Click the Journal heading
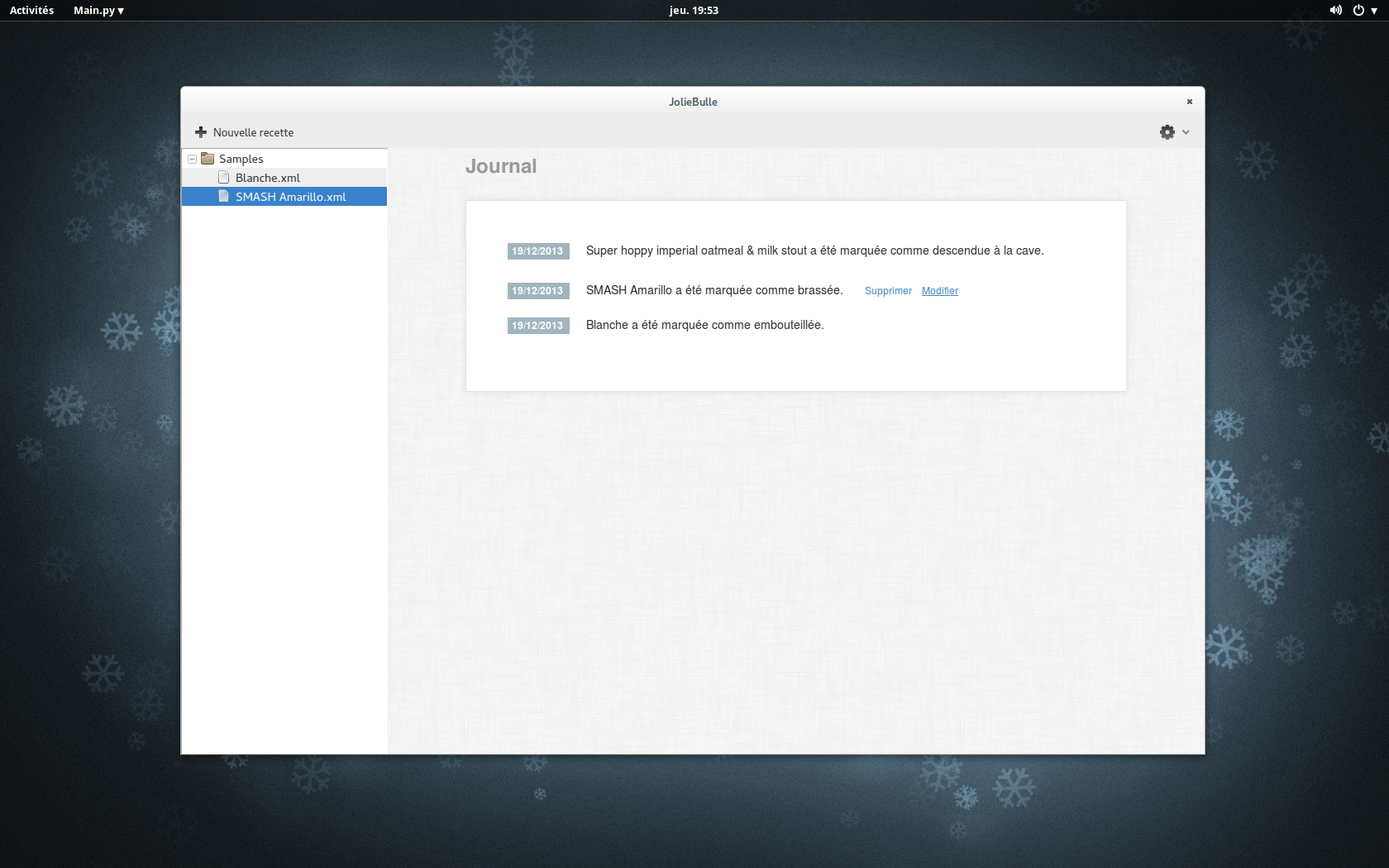This screenshot has width=1389, height=868. coord(501,166)
